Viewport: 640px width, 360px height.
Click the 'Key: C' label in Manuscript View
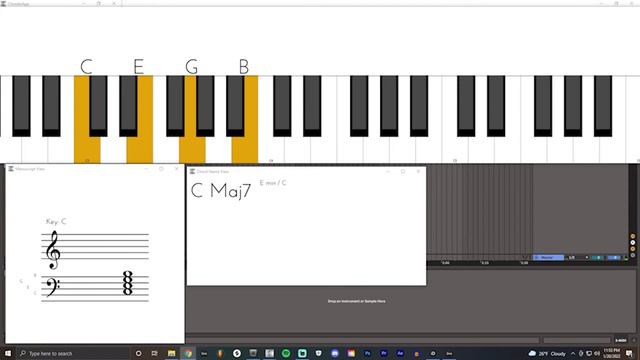[56, 222]
